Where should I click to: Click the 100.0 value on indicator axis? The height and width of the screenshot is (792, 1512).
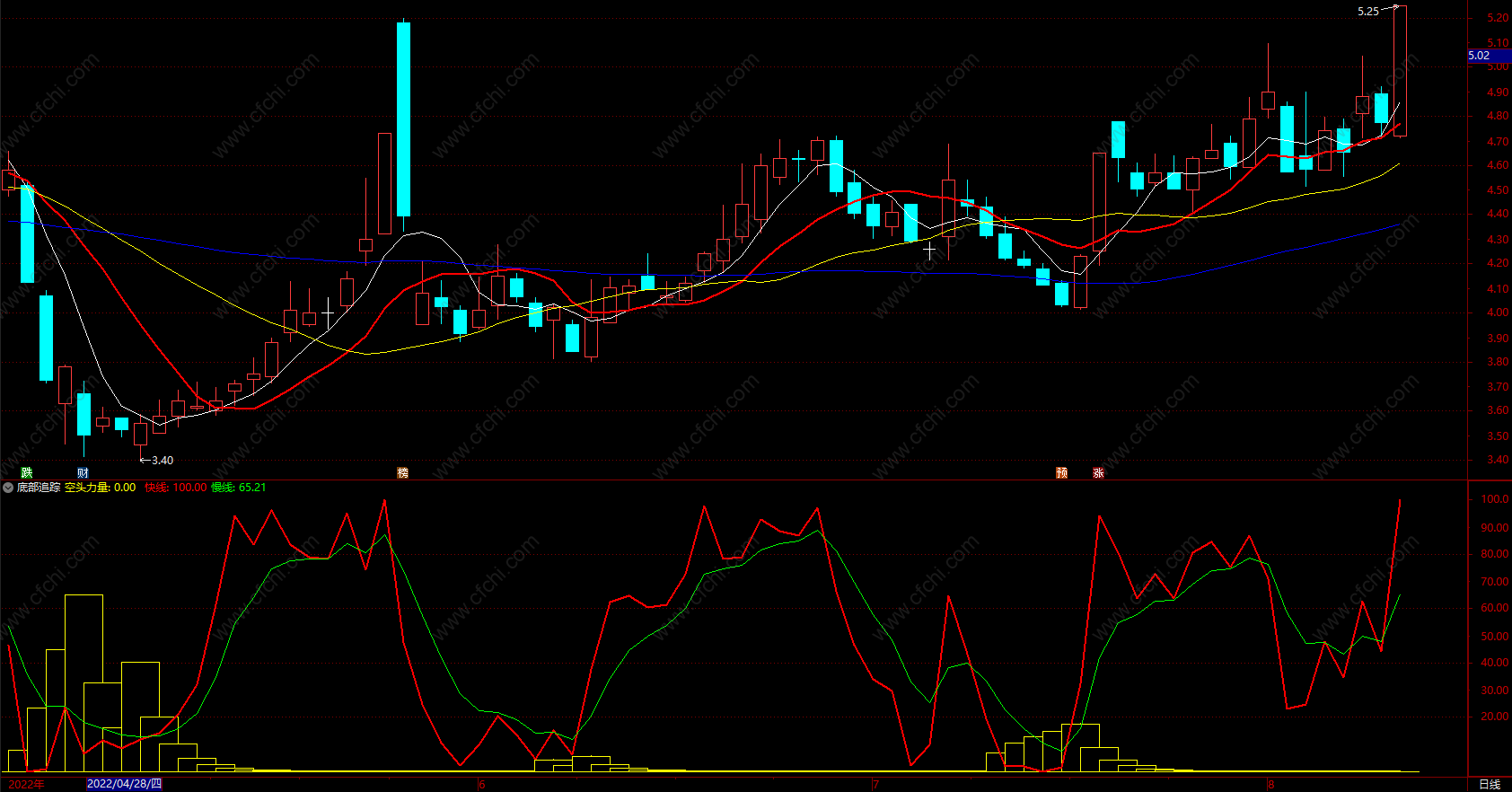point(1495,499)
